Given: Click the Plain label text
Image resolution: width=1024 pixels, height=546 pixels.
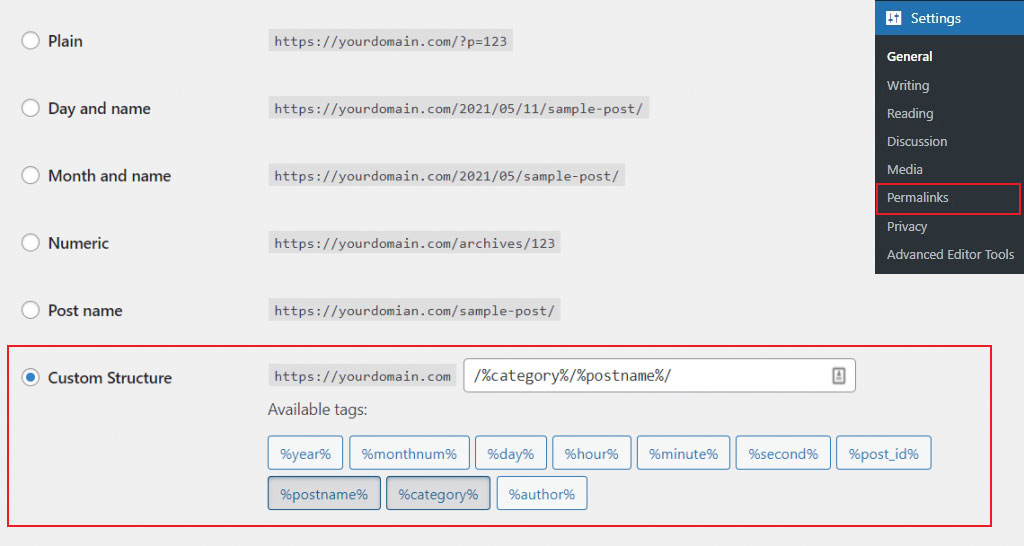Looking at the screenshot, I should point(65,41).
